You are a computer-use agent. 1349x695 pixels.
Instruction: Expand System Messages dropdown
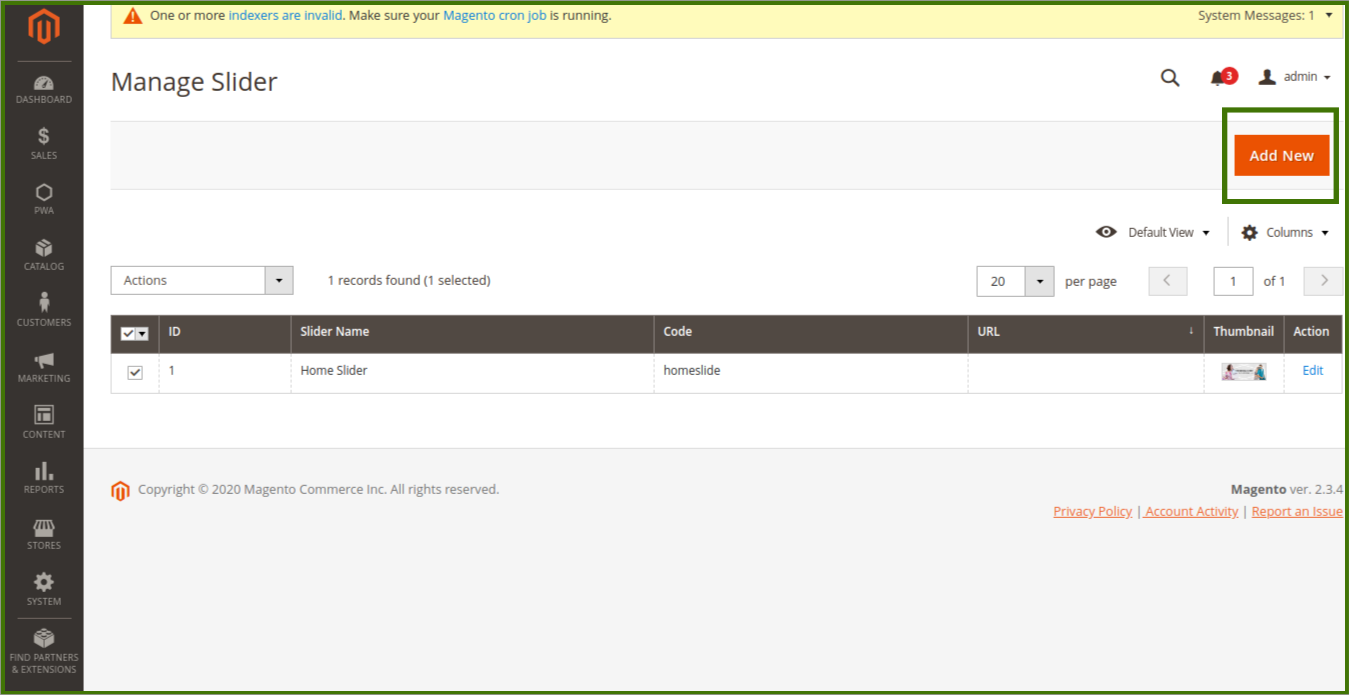1264,16
